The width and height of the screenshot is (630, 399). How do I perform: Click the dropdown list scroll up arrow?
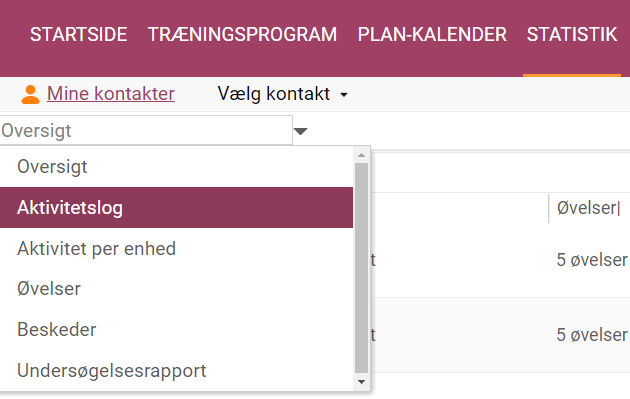click(x=361, y=155)
